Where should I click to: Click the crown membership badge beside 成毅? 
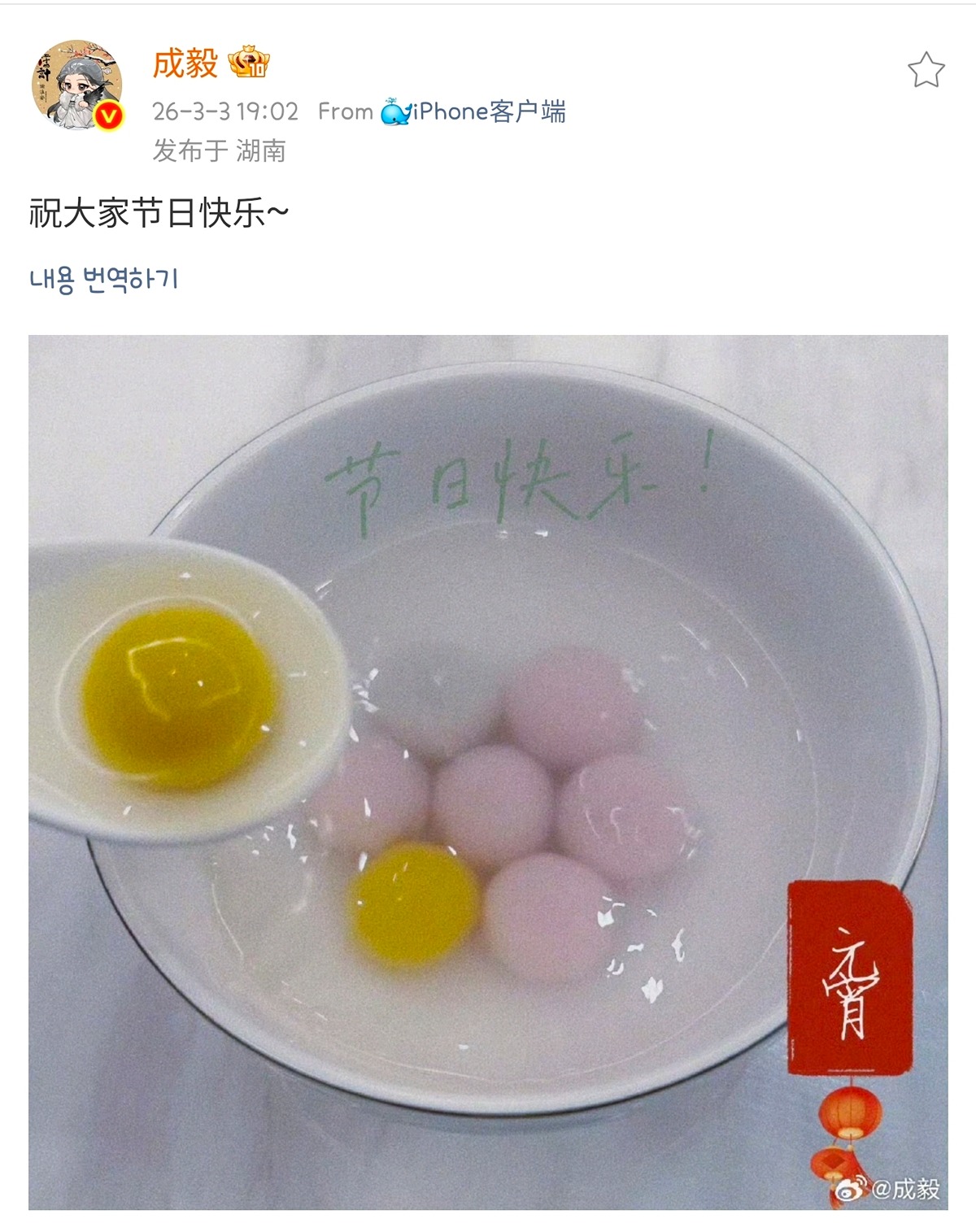click(x=248, y=63)
